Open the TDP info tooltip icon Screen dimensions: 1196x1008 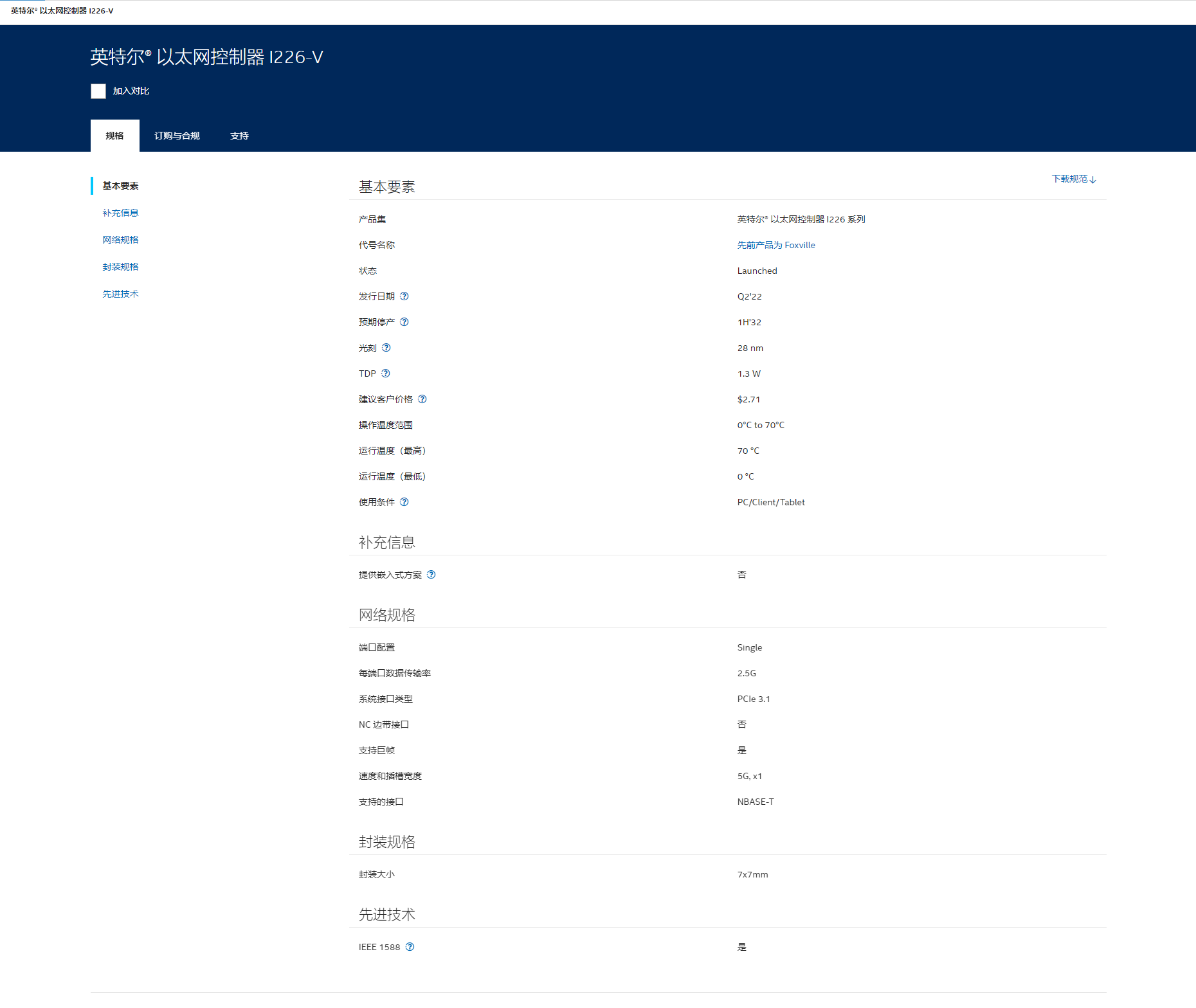coord(386,373)
